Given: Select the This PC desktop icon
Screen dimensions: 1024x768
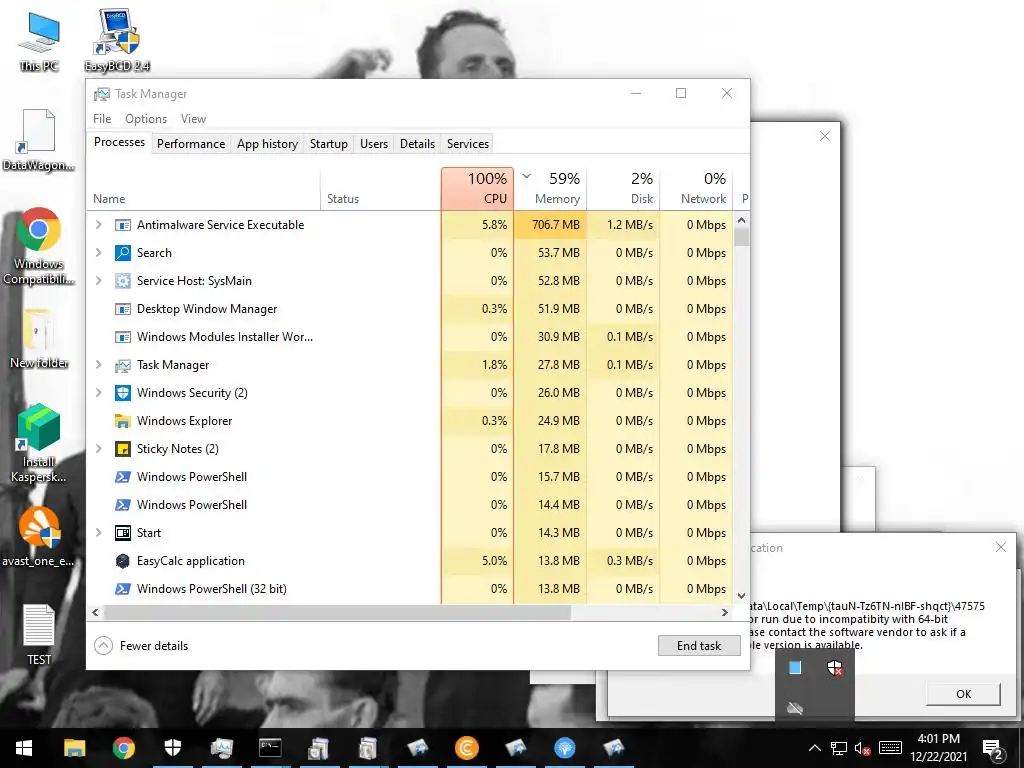Looking at the screenshot, I should pos(39,42).
